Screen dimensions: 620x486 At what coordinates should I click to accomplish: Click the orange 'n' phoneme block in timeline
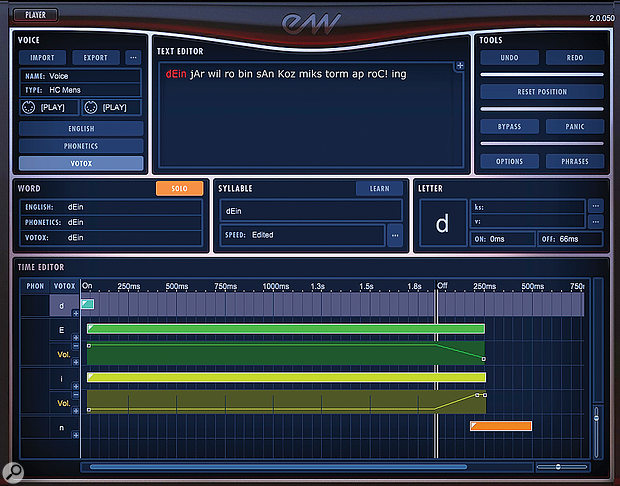500,426
